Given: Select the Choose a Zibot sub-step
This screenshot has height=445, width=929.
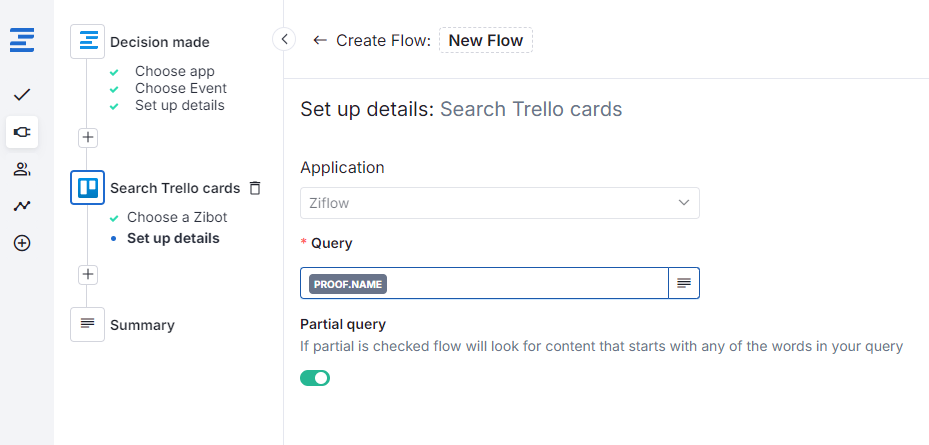Looking at the screenshot, I should [x=177, y=217].
